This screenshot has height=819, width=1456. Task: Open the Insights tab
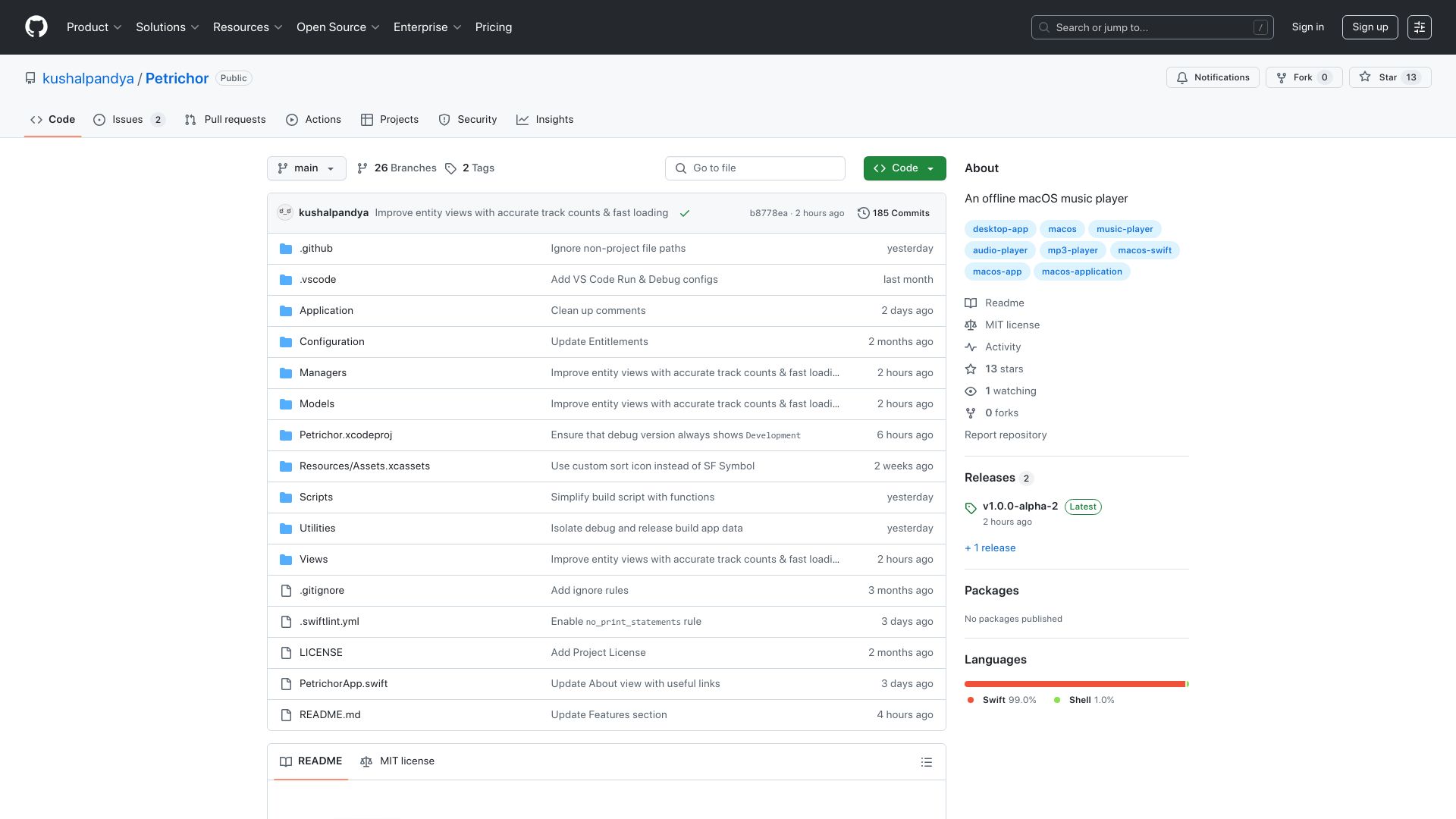544,120
